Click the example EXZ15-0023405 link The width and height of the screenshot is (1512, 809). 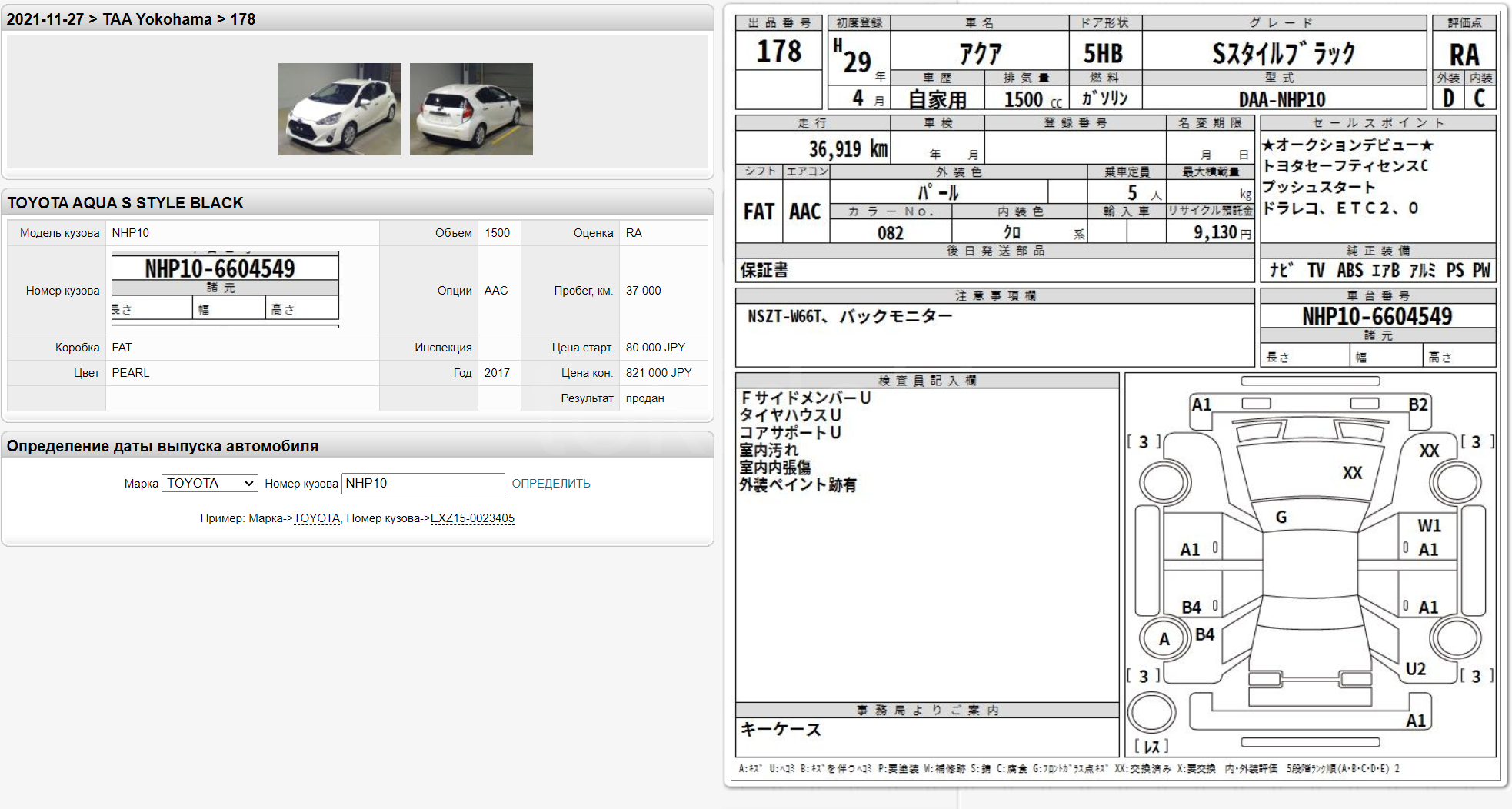click(472, 518)
